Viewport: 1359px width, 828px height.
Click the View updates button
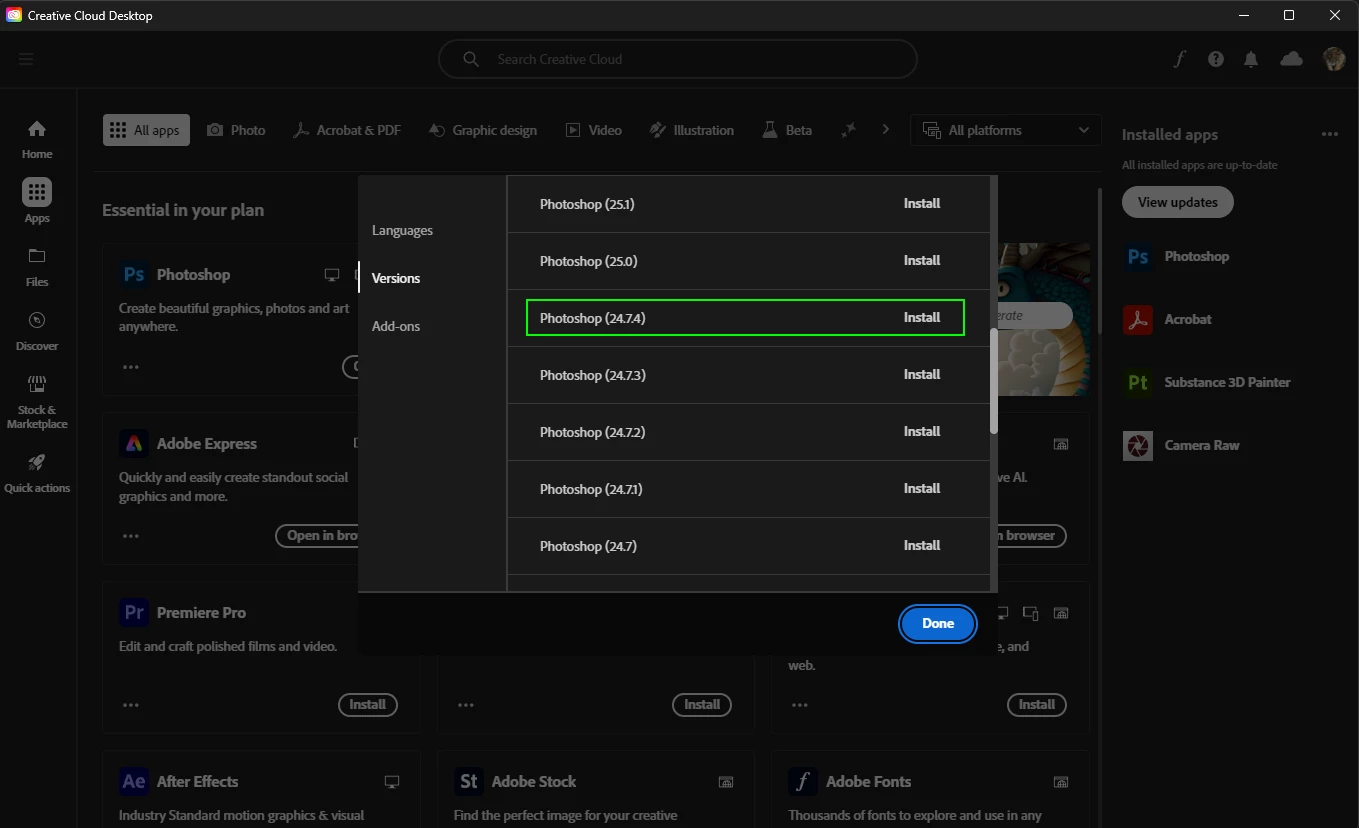(x=1178, y=202)
